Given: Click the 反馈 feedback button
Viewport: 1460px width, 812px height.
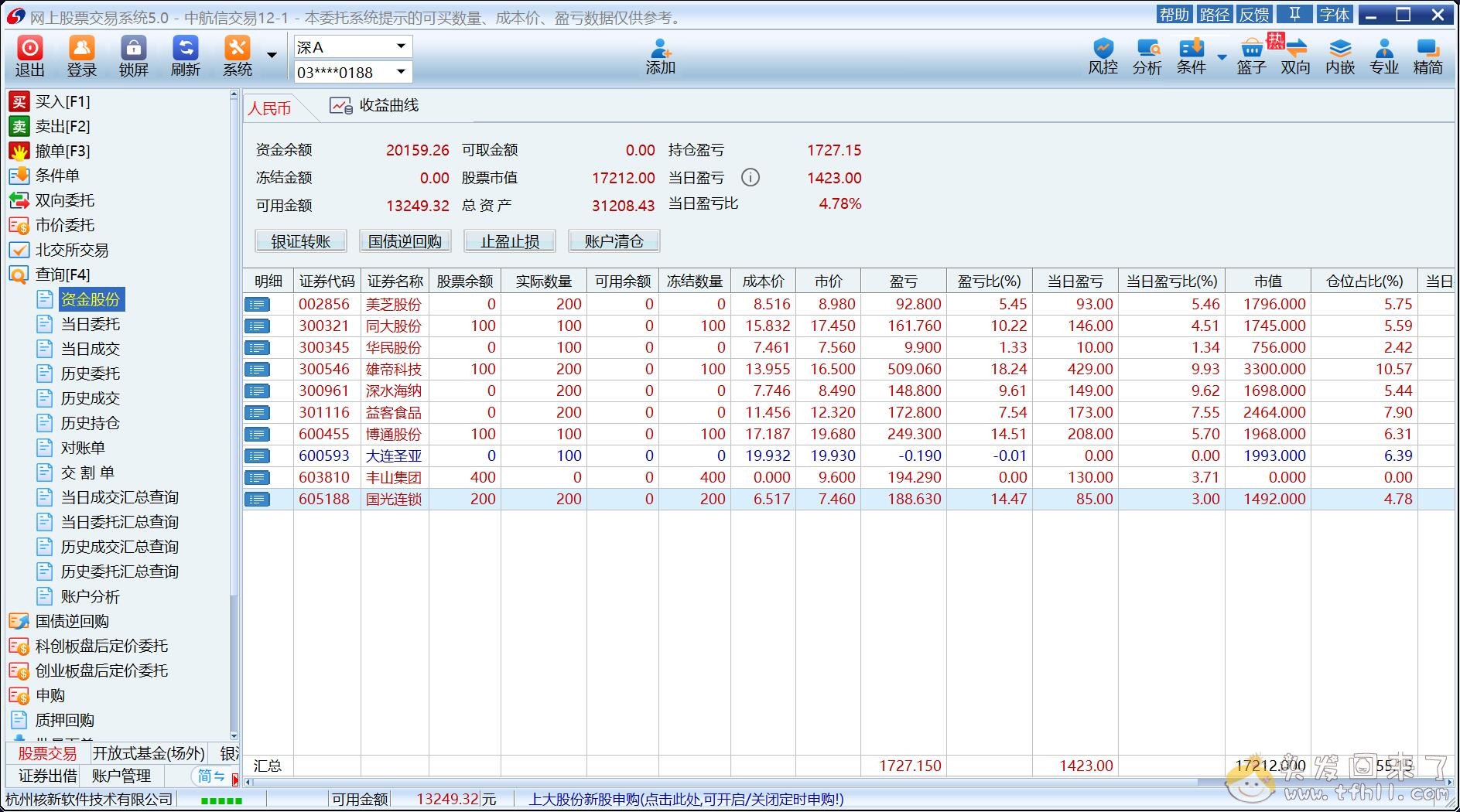Looking at the screenshot, I should point(1254,14).
